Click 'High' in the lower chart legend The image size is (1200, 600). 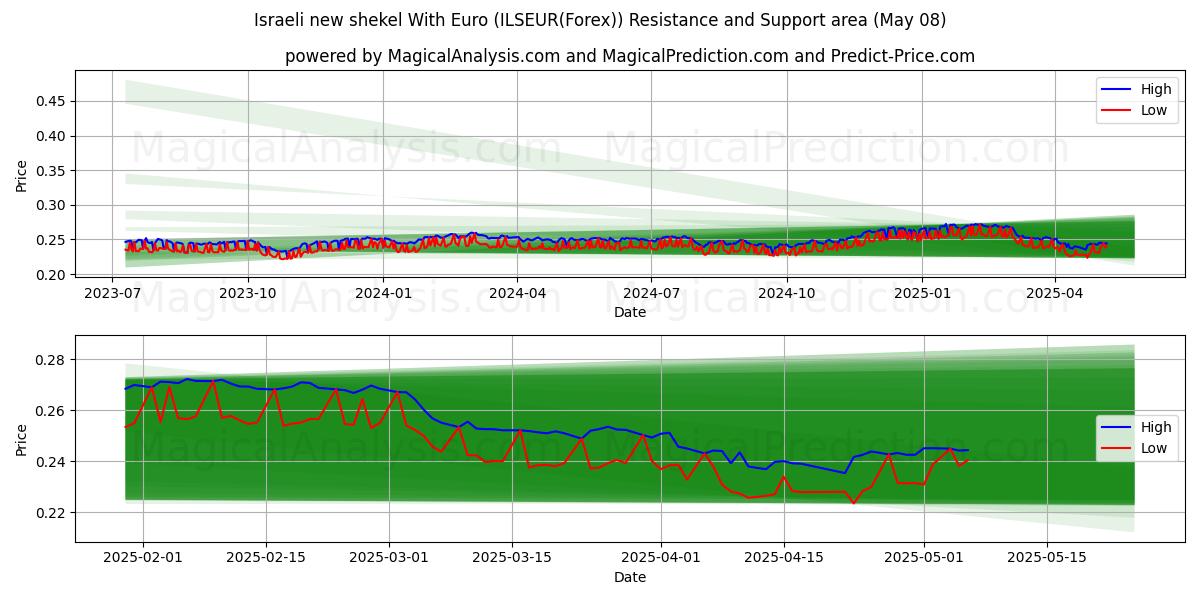click(x=1156, y=427)
